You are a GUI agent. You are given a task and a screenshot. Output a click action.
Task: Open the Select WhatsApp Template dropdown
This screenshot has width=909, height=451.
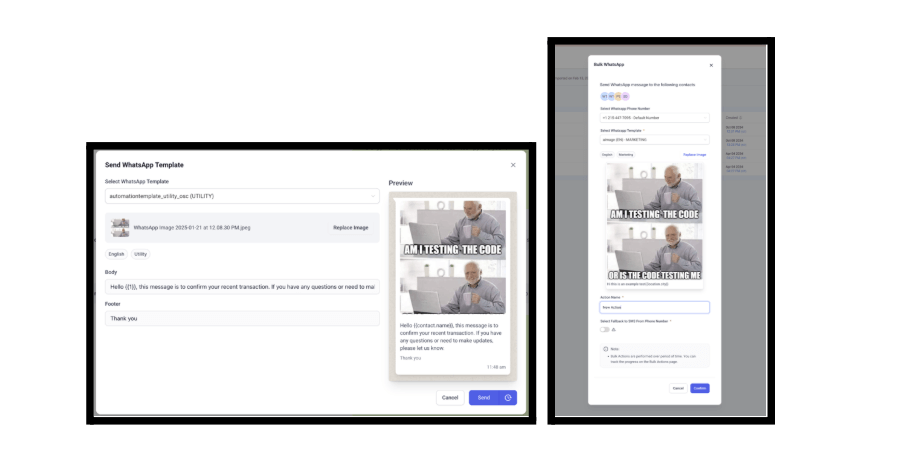[242, 196]
